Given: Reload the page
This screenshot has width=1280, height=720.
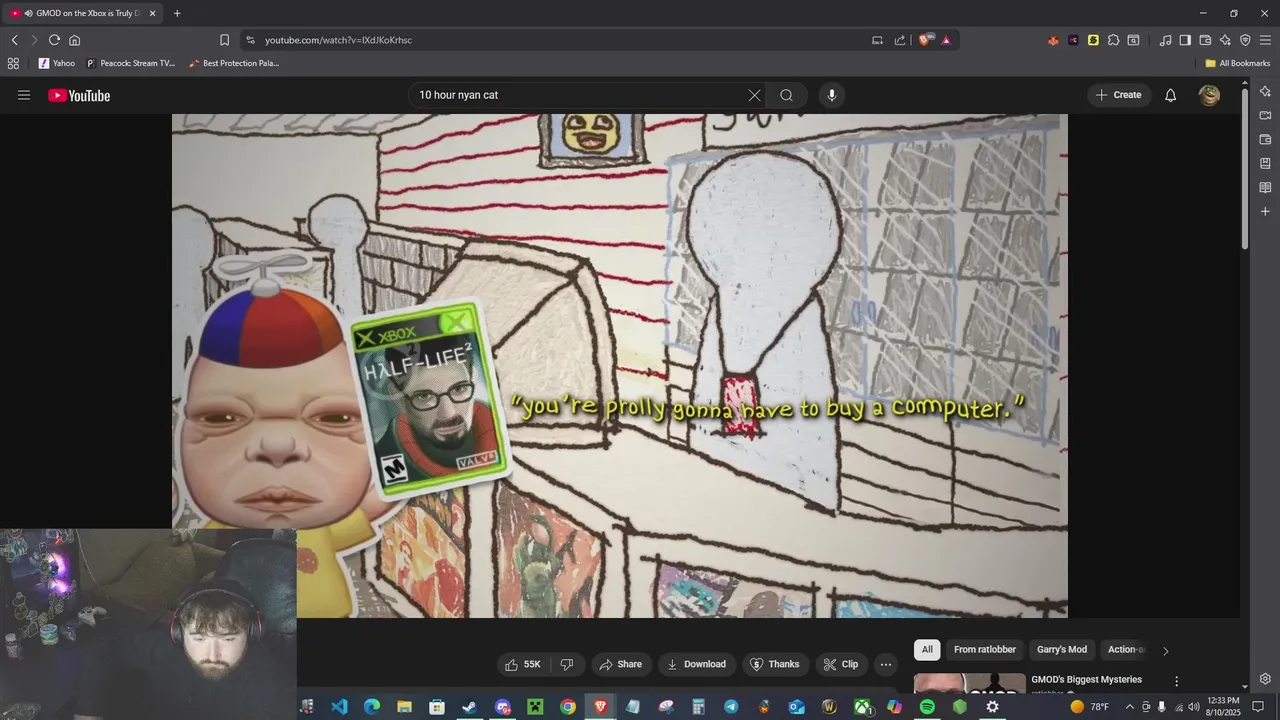Looking at the screenshot, I should (54, 40).
